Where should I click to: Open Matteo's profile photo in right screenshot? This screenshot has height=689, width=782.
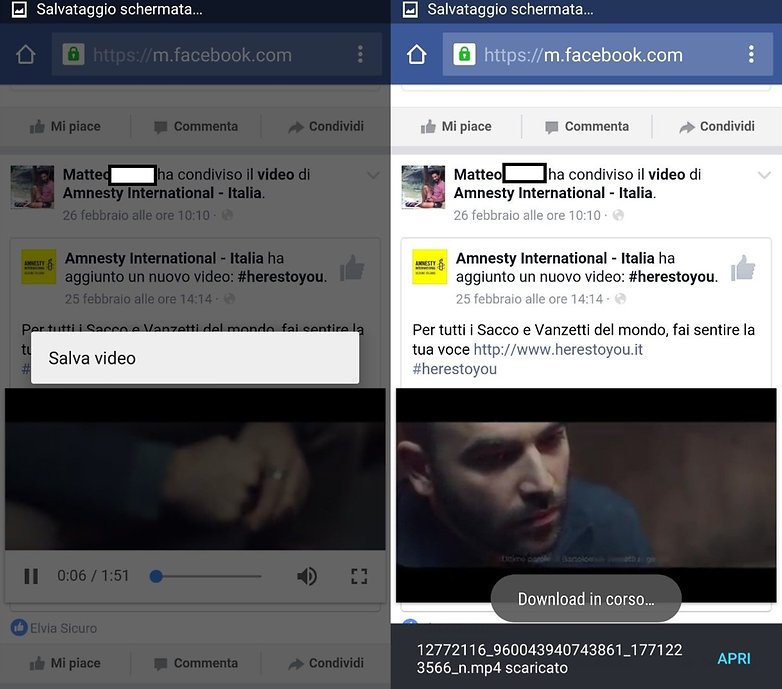coord(423,187)
